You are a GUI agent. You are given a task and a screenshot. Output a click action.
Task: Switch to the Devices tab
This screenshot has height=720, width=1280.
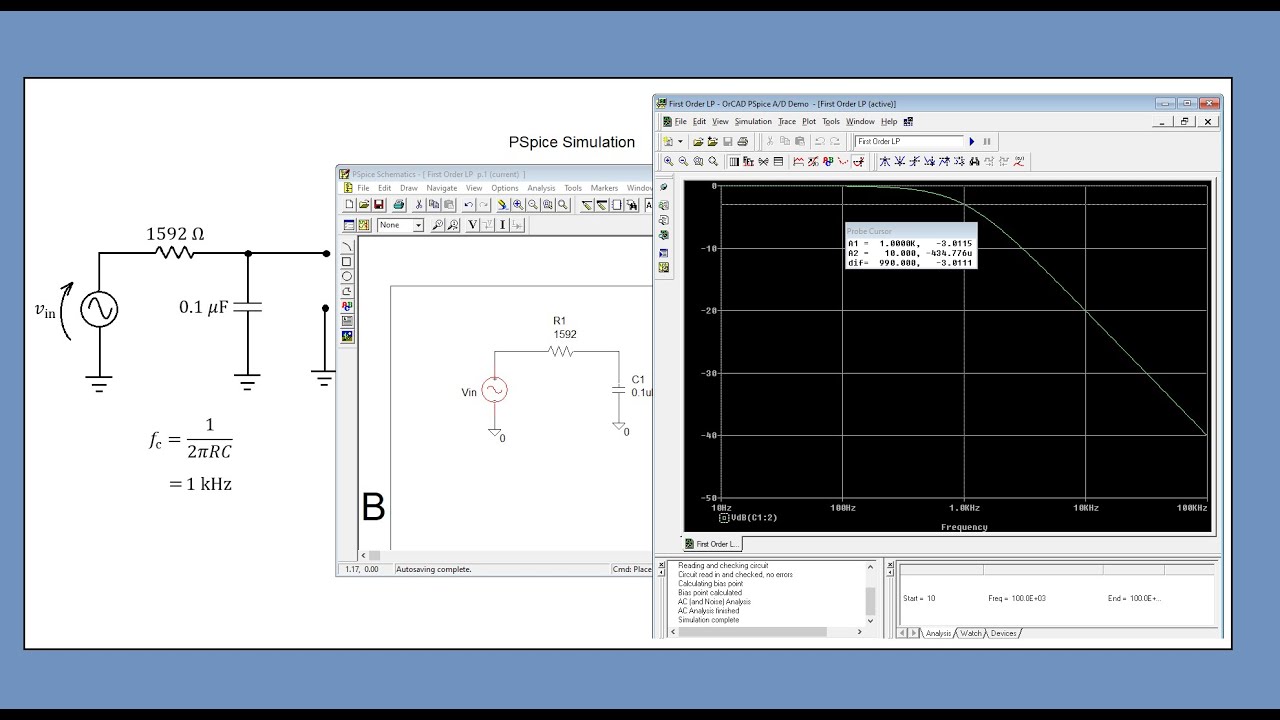point(1003,633)
